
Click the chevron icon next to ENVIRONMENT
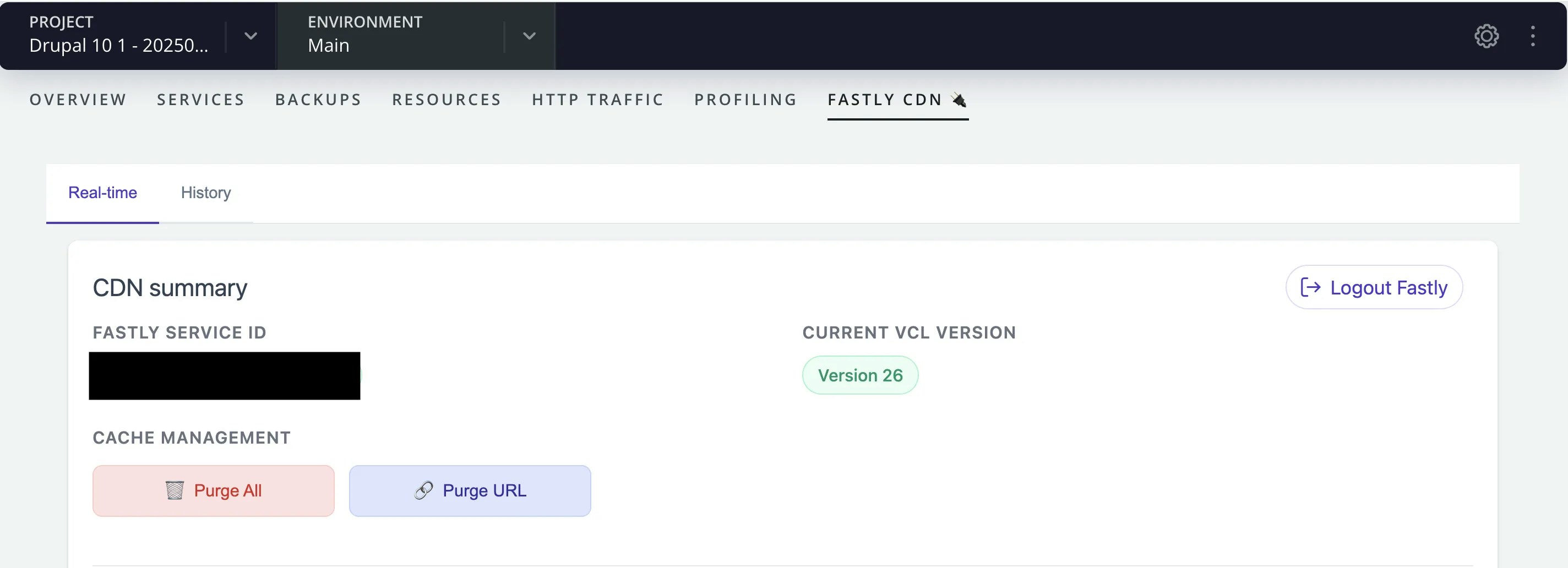pyautogui.click(x=529, y=36)
